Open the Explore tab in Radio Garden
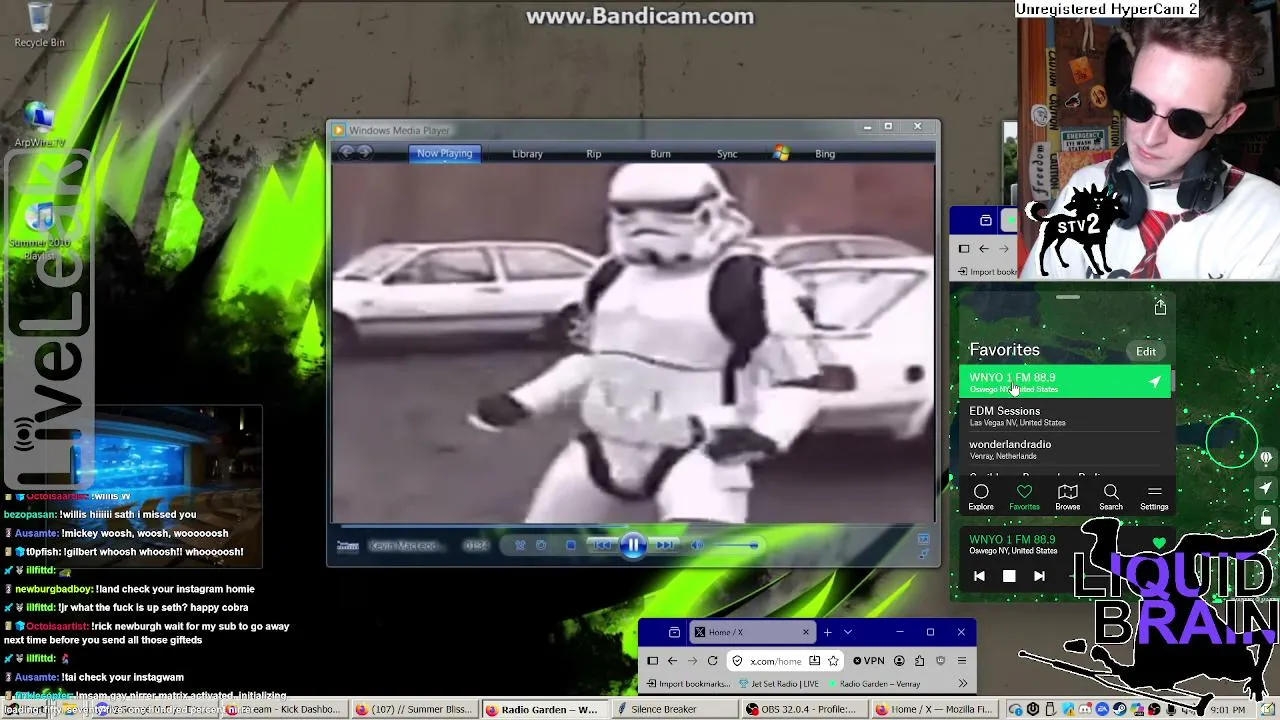1280x720 pixels. point(981,497)
